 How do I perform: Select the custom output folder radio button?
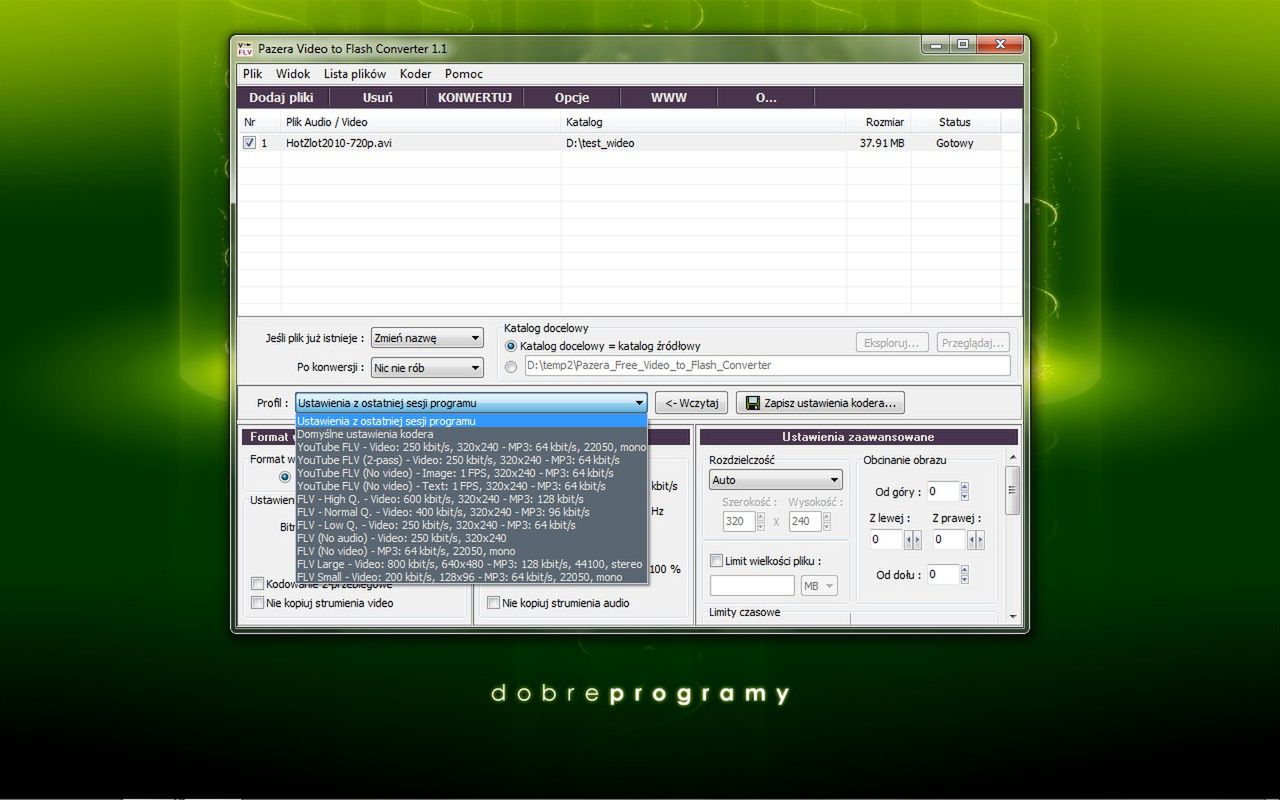pos(511,367)
